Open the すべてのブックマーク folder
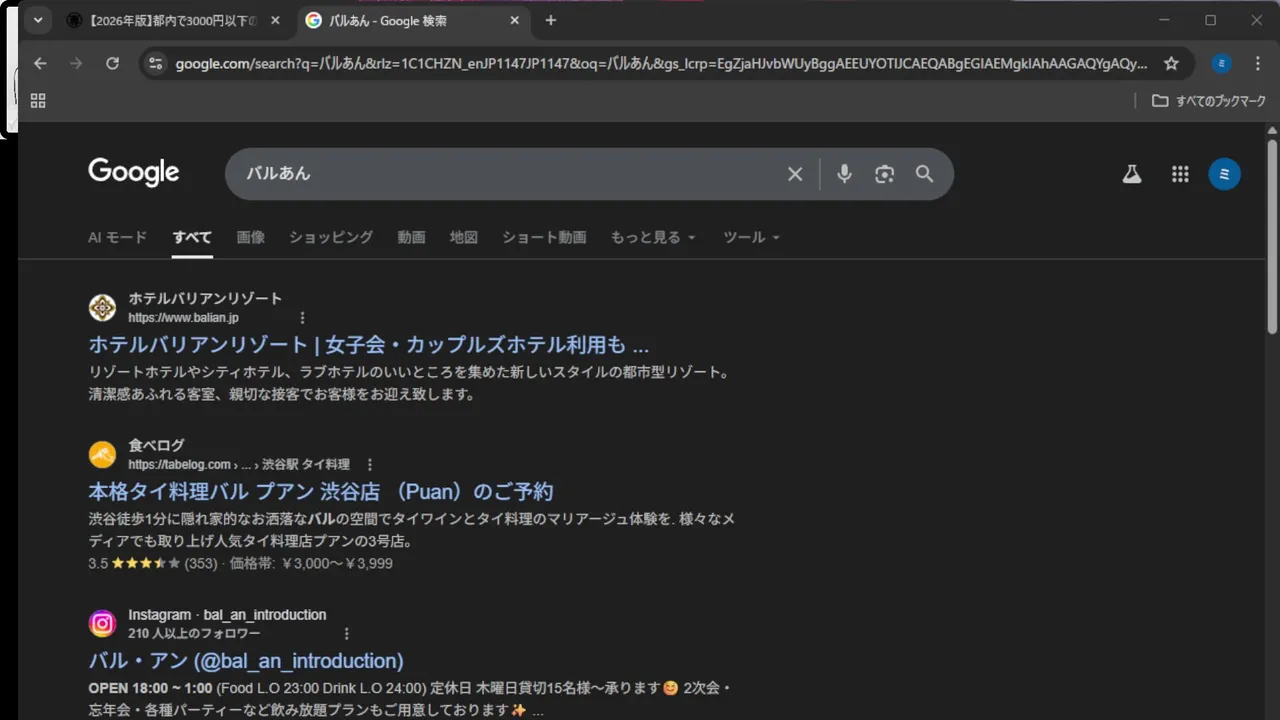The image size is (1280, 720). [x=1209, y=100]
